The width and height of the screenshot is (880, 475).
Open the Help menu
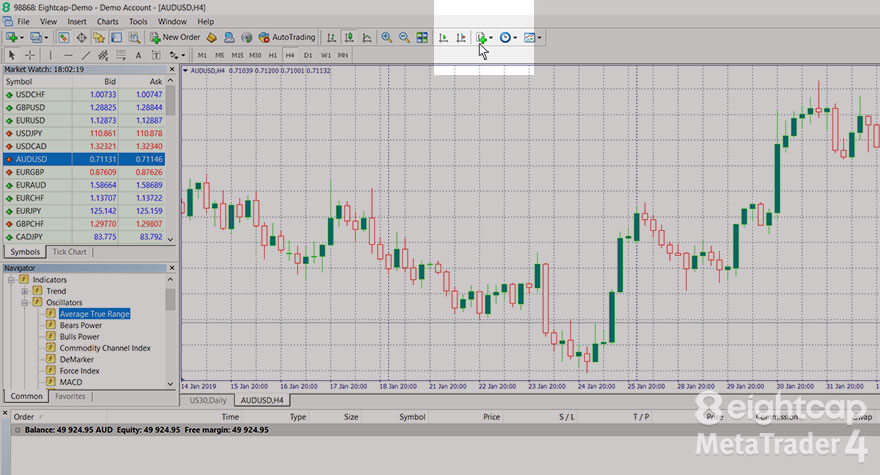click(x=205, y=21)
